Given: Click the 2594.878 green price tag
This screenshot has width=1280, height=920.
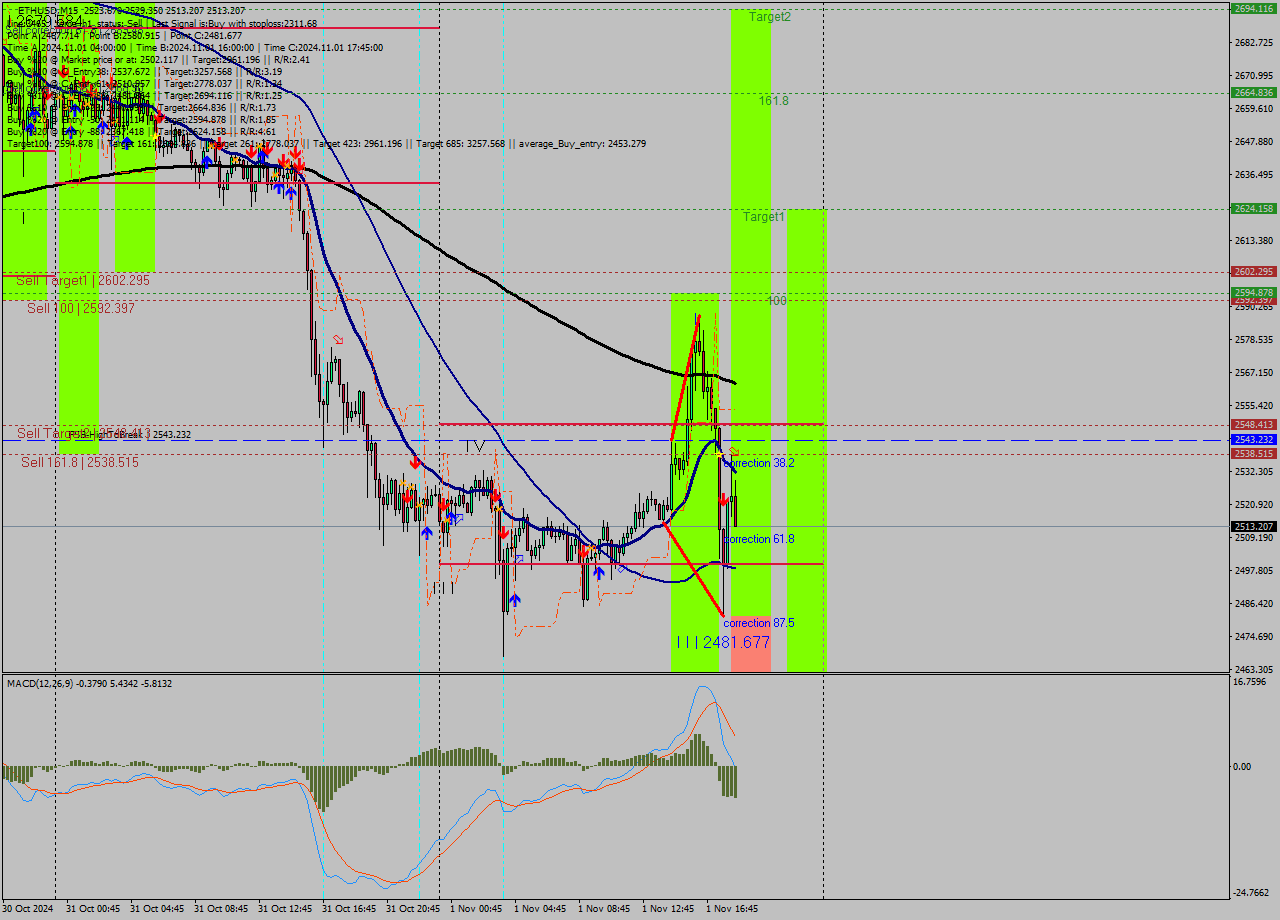Looking at the screenshot, I should point(1253,292).
